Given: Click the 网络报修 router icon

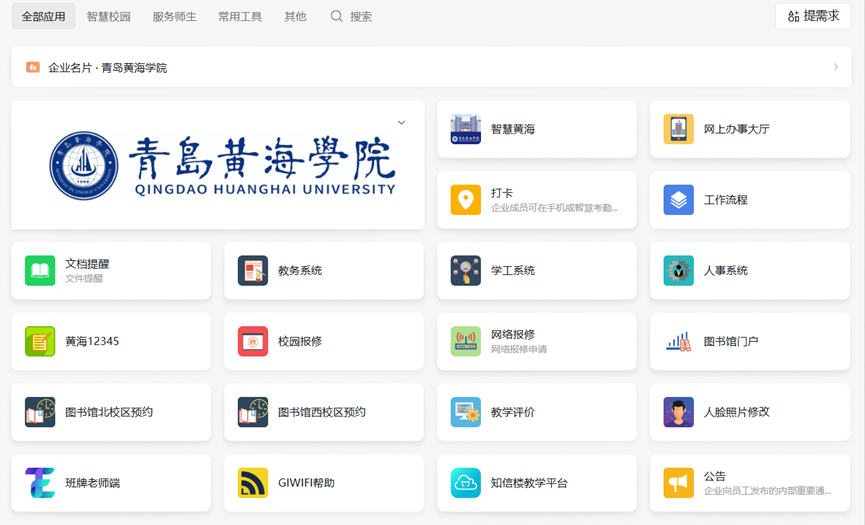Looking at the screenshot, I should point(466,341).
